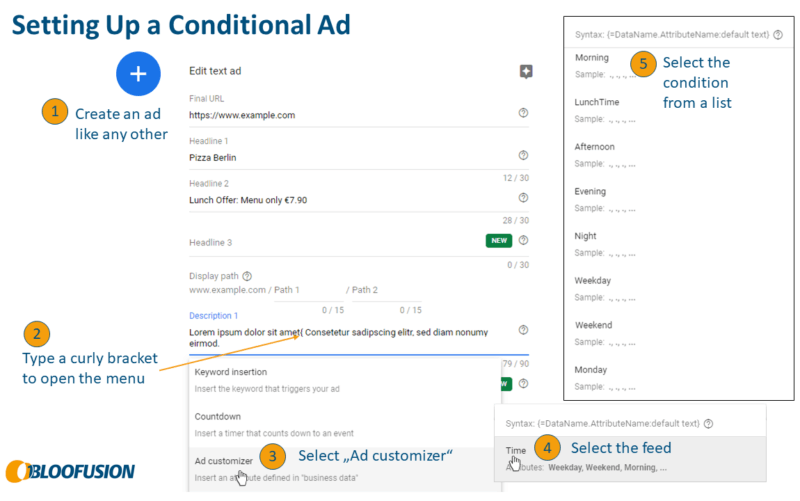Click the Headline 1 help icon
Screen dimensions: 800x501
(524, 156)
